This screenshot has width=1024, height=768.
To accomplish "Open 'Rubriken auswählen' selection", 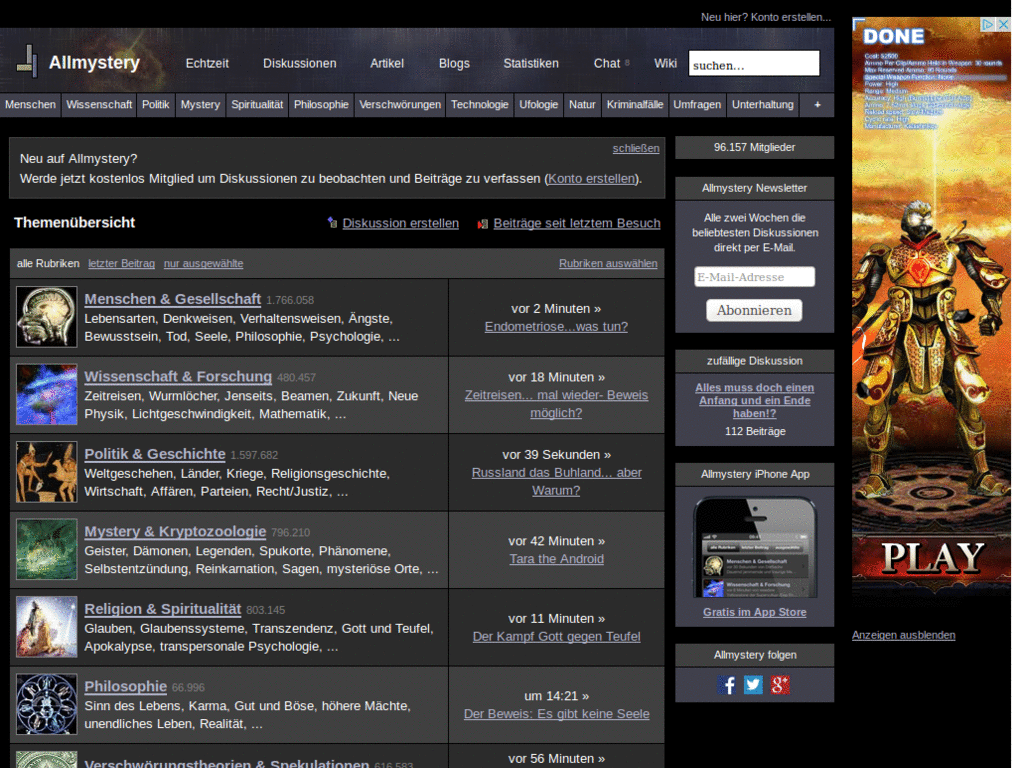I will coord(608,264).
